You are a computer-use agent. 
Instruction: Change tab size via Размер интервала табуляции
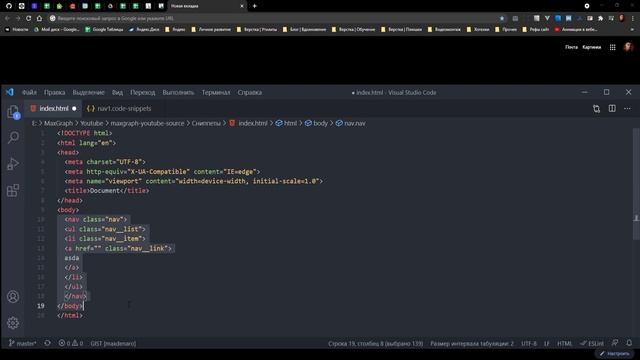pyautogui.click(x=472, y=343)
